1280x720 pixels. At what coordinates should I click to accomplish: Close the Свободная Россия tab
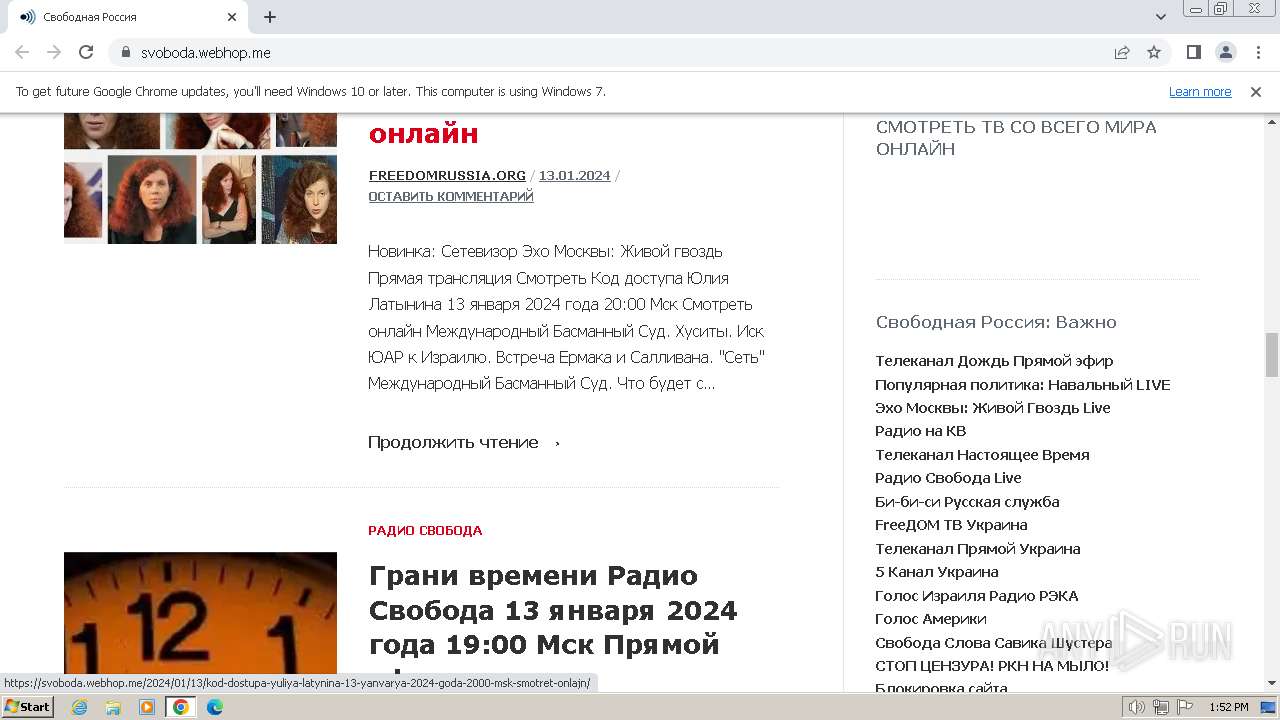coord(232,17)
